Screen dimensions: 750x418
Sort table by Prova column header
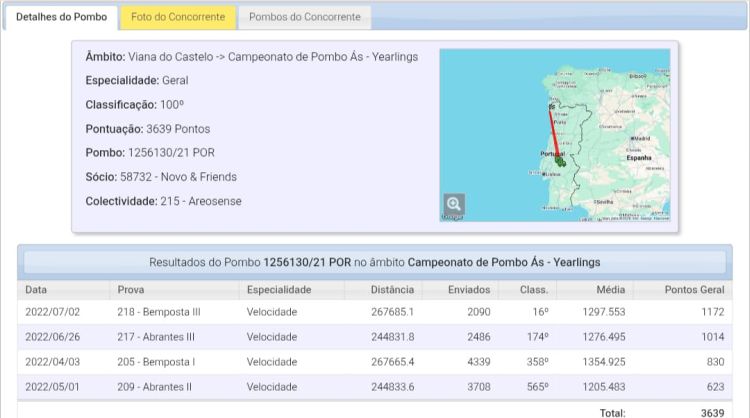131,290
